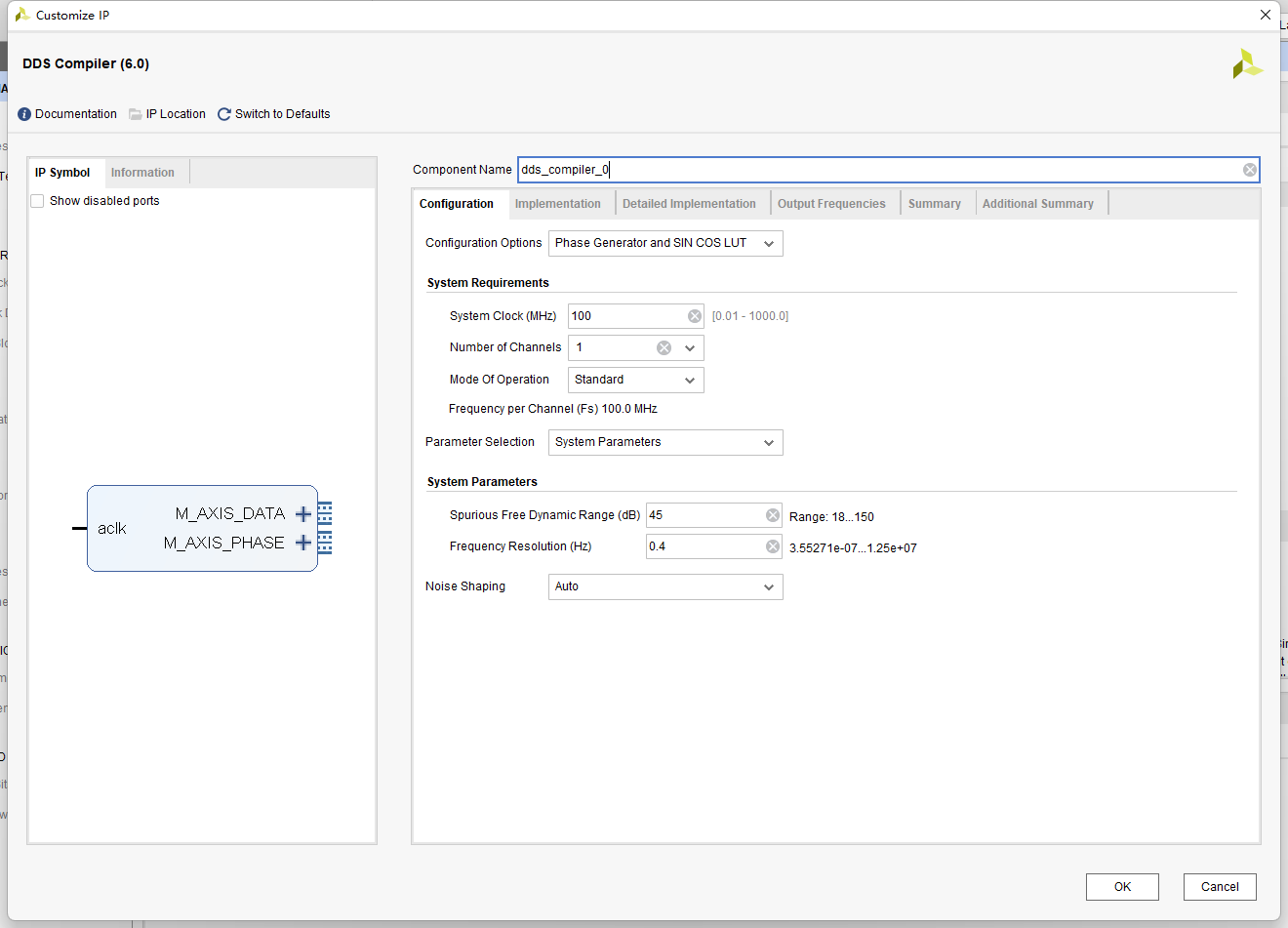Expand the M_AXIS_PHASE port plus icon
Screen dimensions: 1288x928
tap(303, 543)
